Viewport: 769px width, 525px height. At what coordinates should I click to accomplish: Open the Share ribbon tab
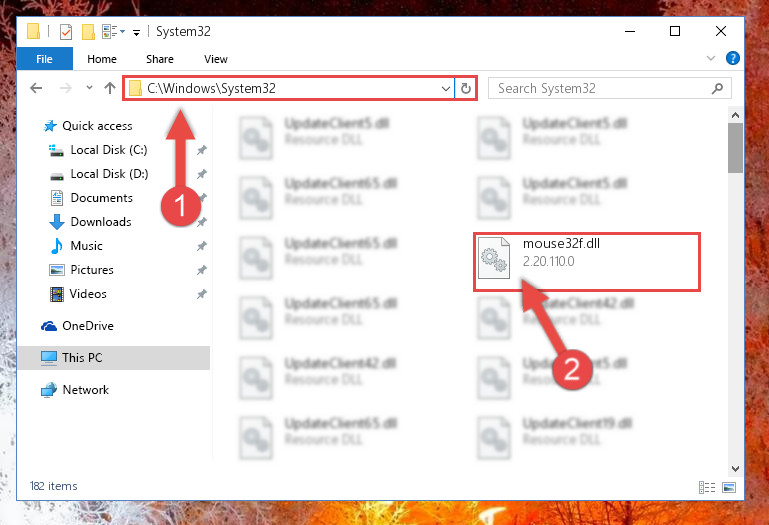pos(159,59)
